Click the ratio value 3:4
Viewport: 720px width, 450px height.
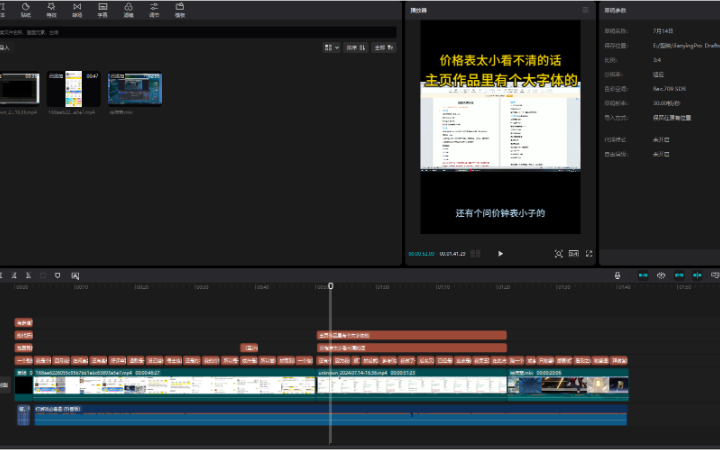click(x=657, y=60)
